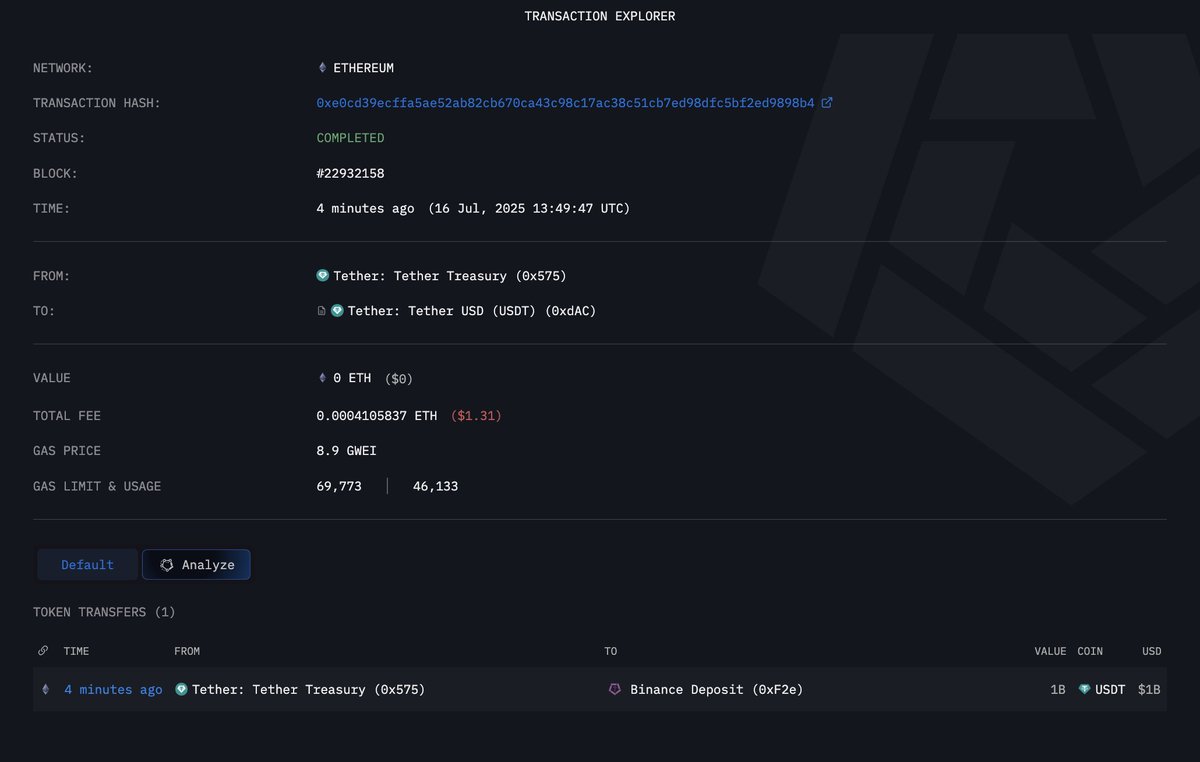This screenshot has height=762, width=1200.
Task: Click the COMPLETED status text
Action: 350,138
